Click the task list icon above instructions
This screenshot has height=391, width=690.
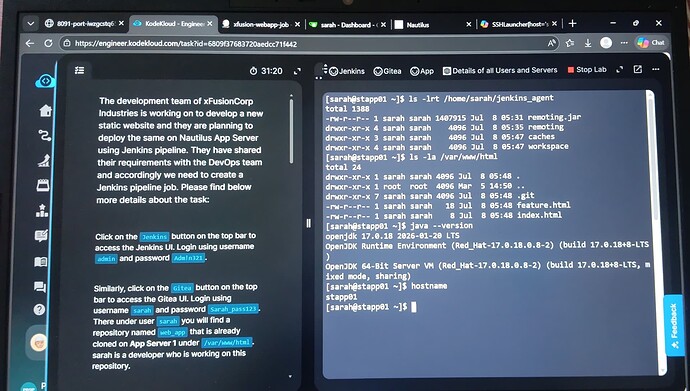click(80, 70)
